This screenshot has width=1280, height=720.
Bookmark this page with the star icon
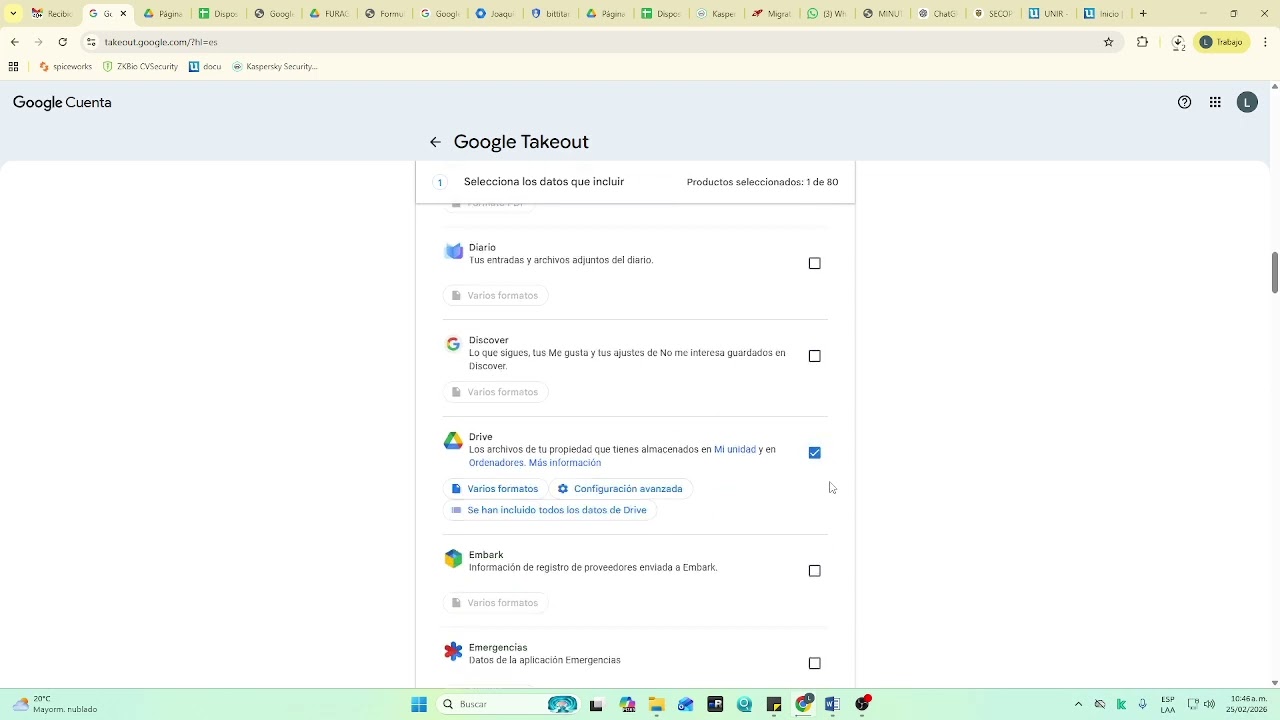pos(1108,42)
